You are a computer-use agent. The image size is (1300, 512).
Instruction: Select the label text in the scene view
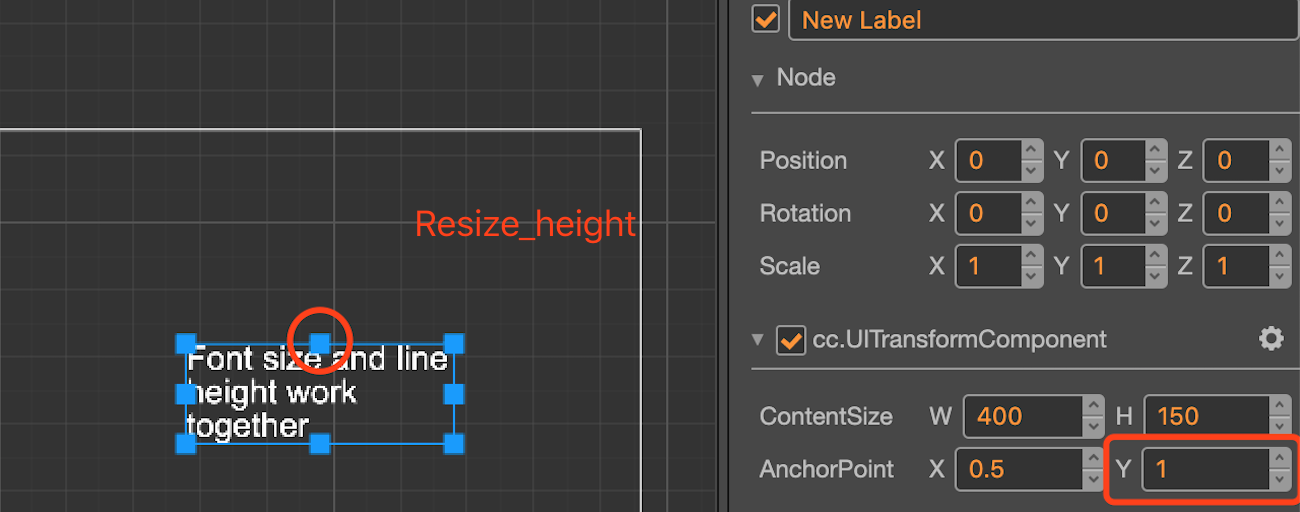click(x=317, y=392)
